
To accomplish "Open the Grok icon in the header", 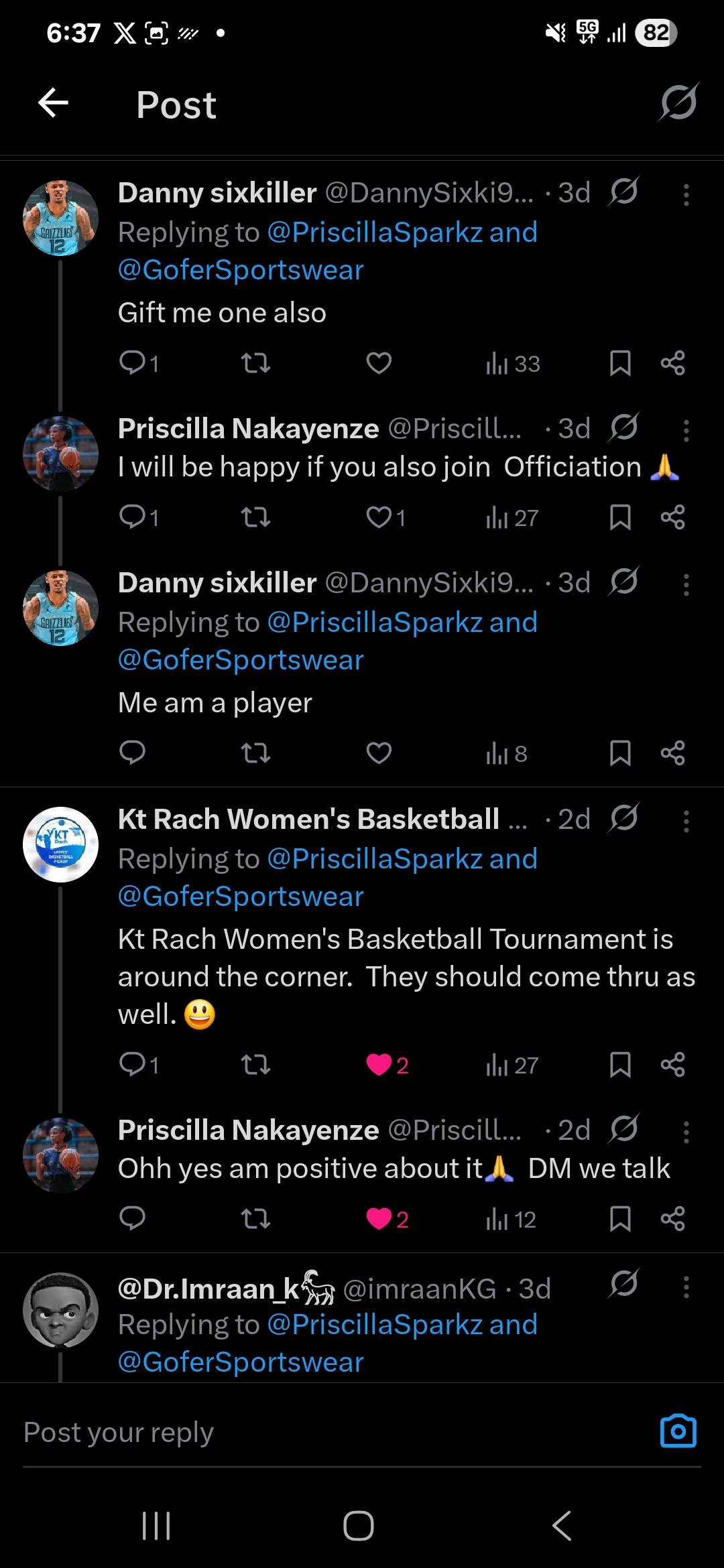I will point(678,103).
